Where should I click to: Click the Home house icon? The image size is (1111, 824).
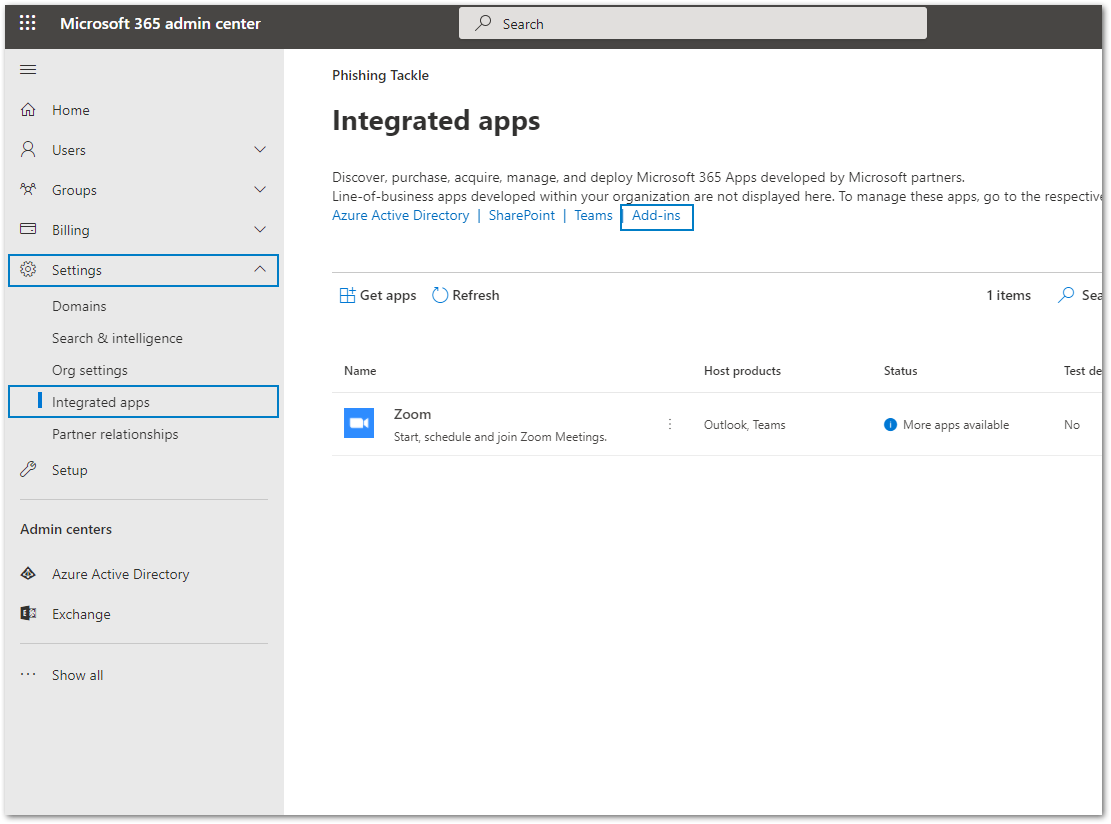click(28, 110)
